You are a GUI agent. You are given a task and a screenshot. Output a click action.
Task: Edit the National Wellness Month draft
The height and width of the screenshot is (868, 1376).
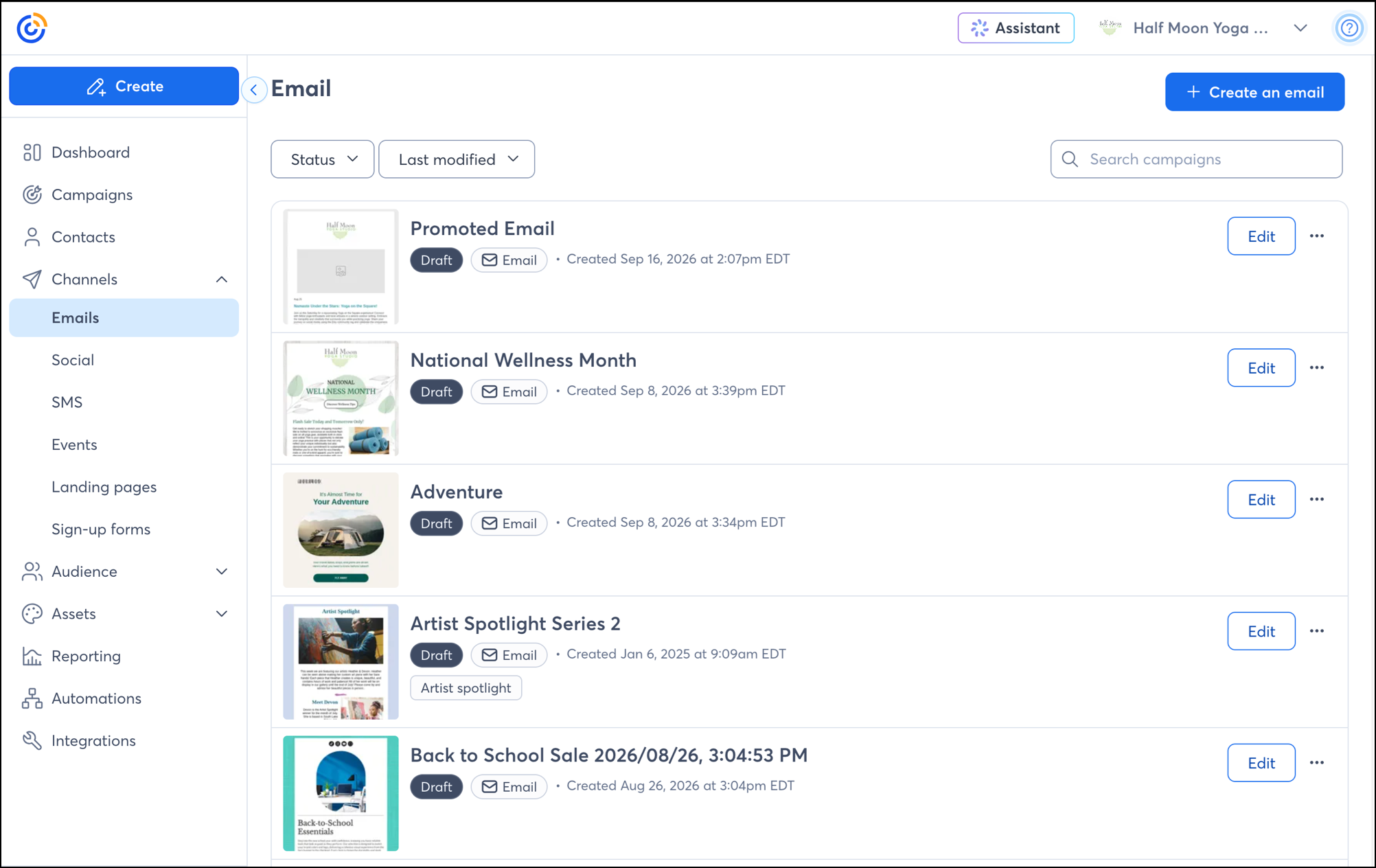point(1261,368)
